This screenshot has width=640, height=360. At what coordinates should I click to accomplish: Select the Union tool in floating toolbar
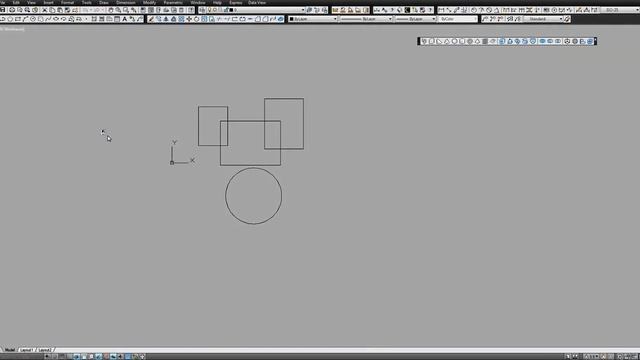click(542, 41)
